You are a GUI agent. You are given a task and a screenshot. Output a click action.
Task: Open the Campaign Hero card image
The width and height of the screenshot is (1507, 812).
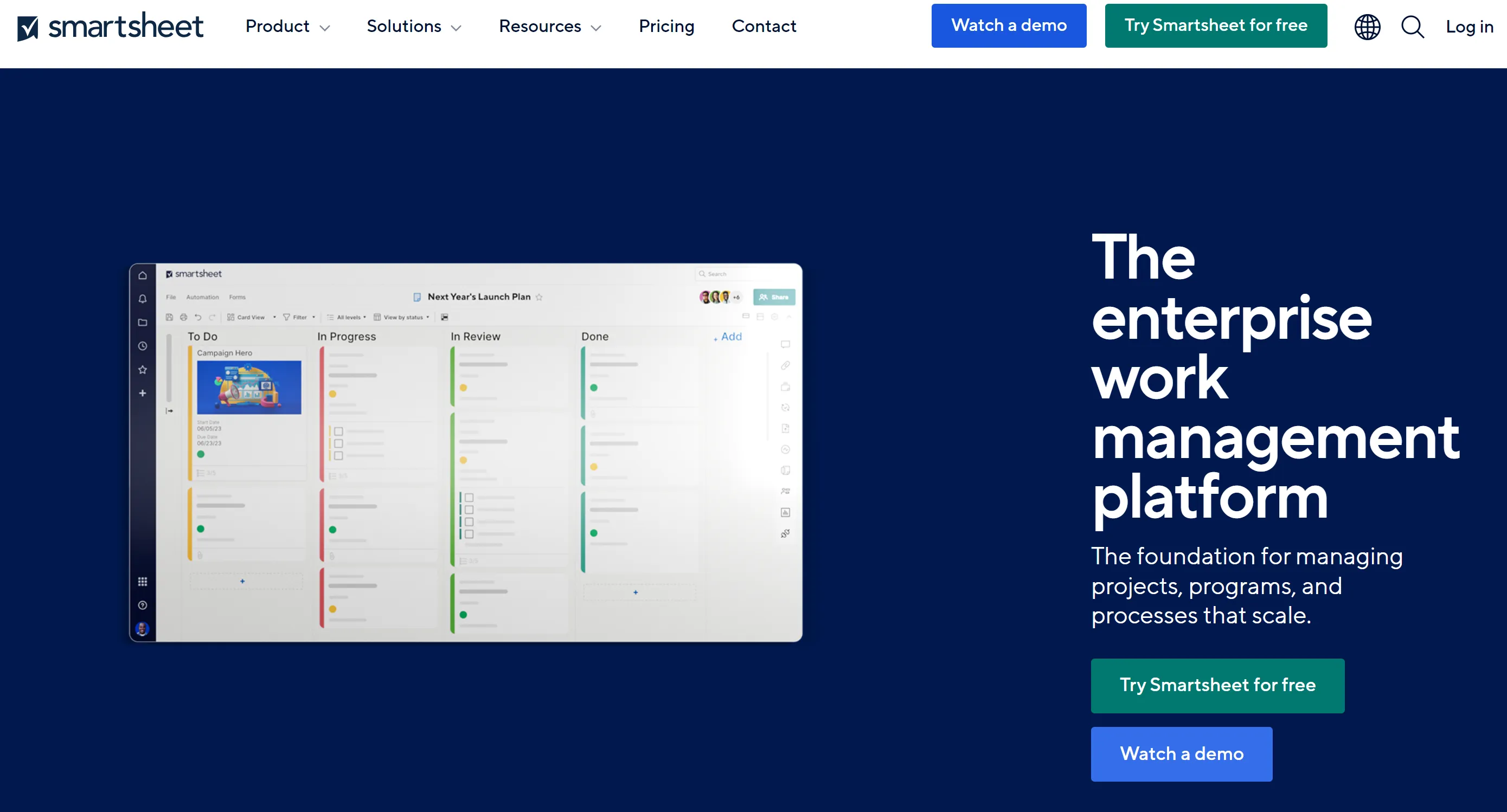[248, 388]
